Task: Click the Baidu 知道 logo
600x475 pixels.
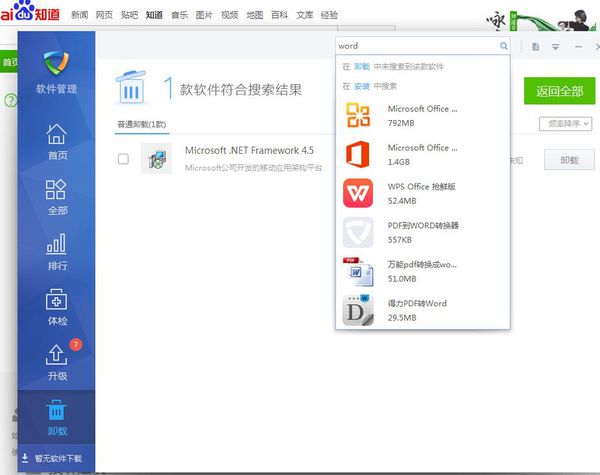Action: coord(30,11)
